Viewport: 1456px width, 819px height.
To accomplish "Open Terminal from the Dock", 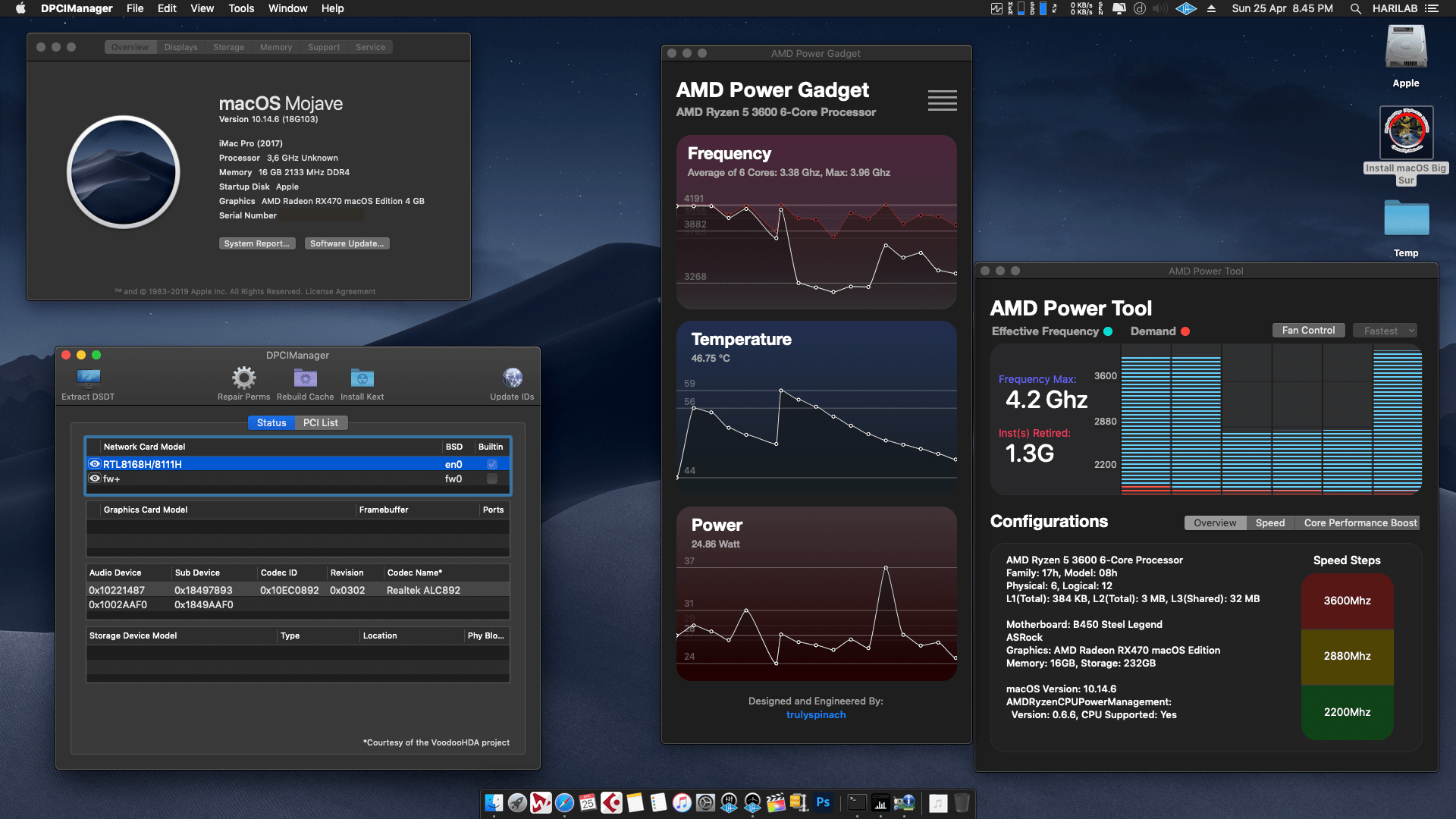I will pyautogui.click(x=857, y=802).
